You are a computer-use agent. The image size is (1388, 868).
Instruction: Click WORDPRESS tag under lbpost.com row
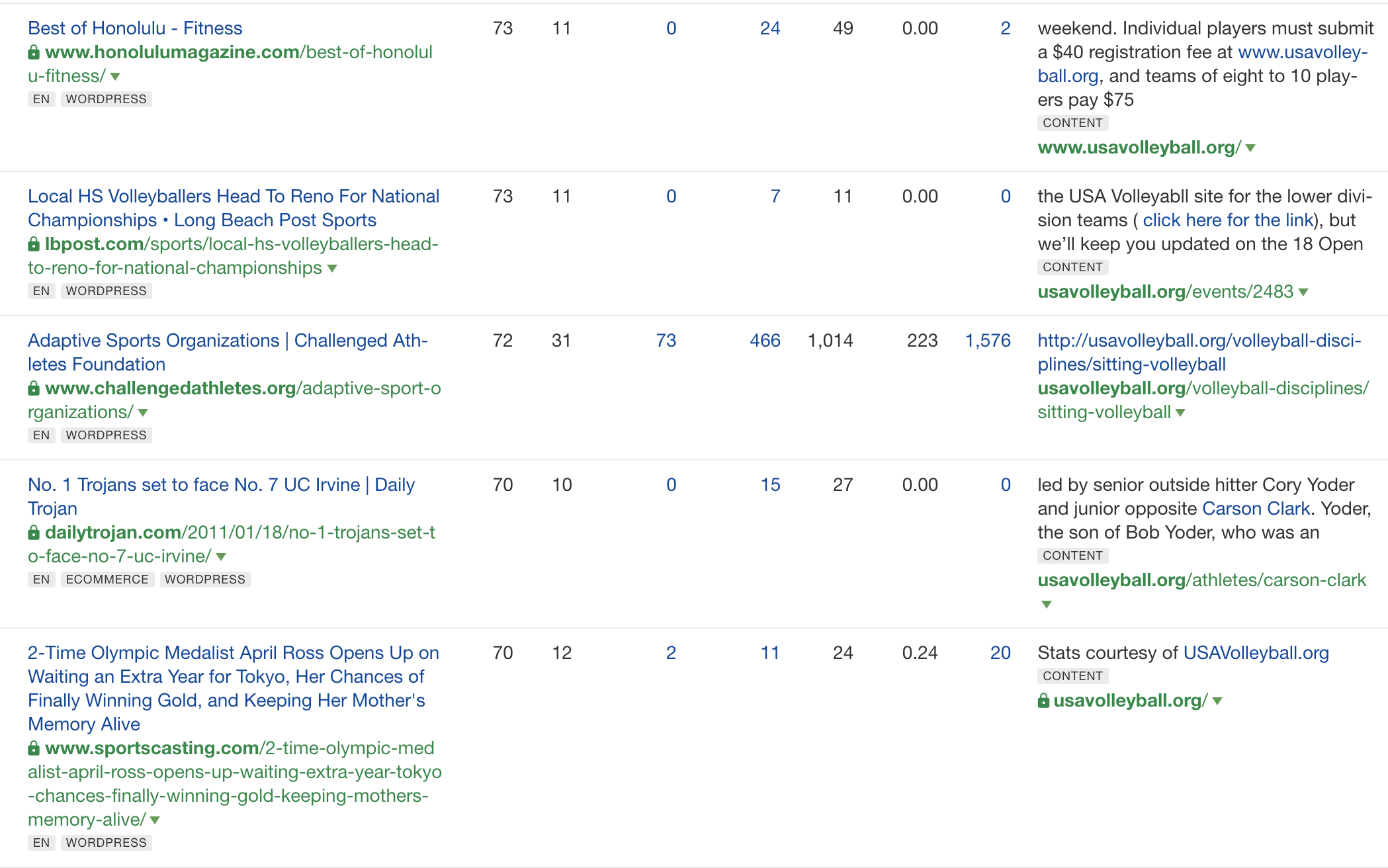pos(107,291)
